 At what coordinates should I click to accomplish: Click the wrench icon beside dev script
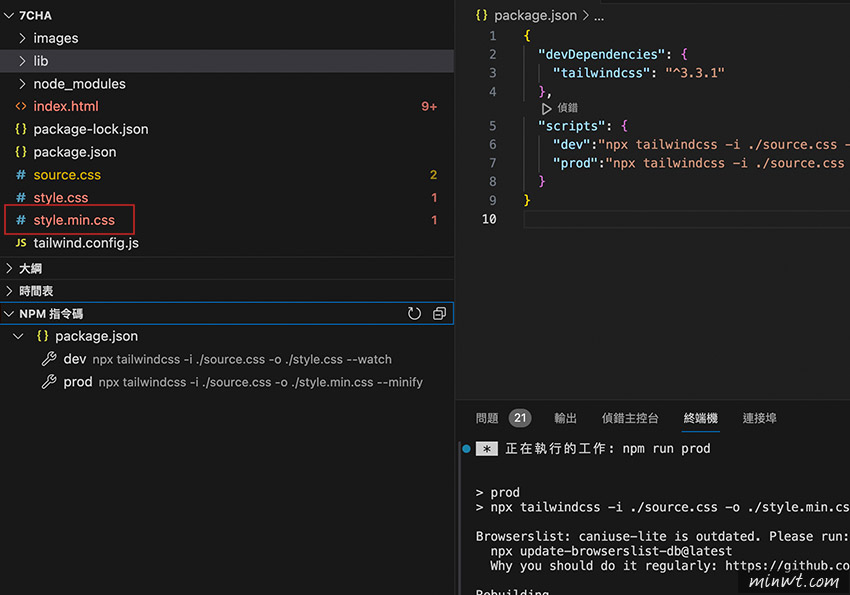49,359
